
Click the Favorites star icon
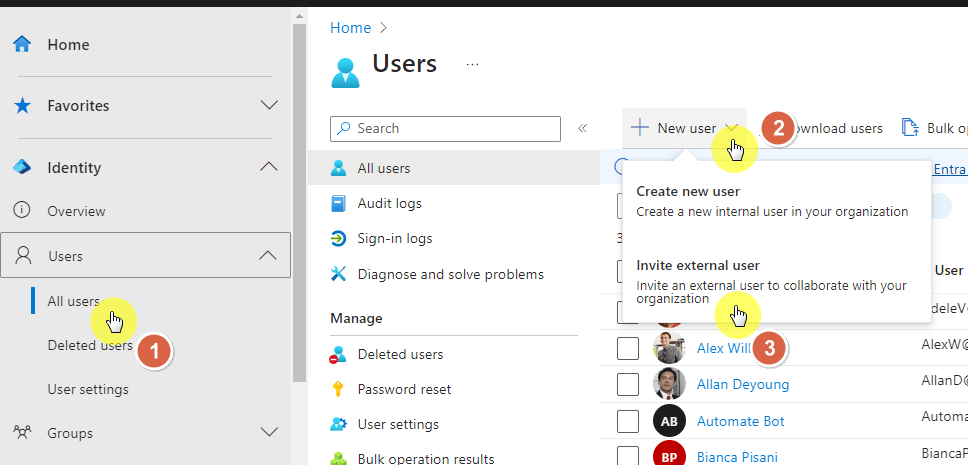[22, 106]
